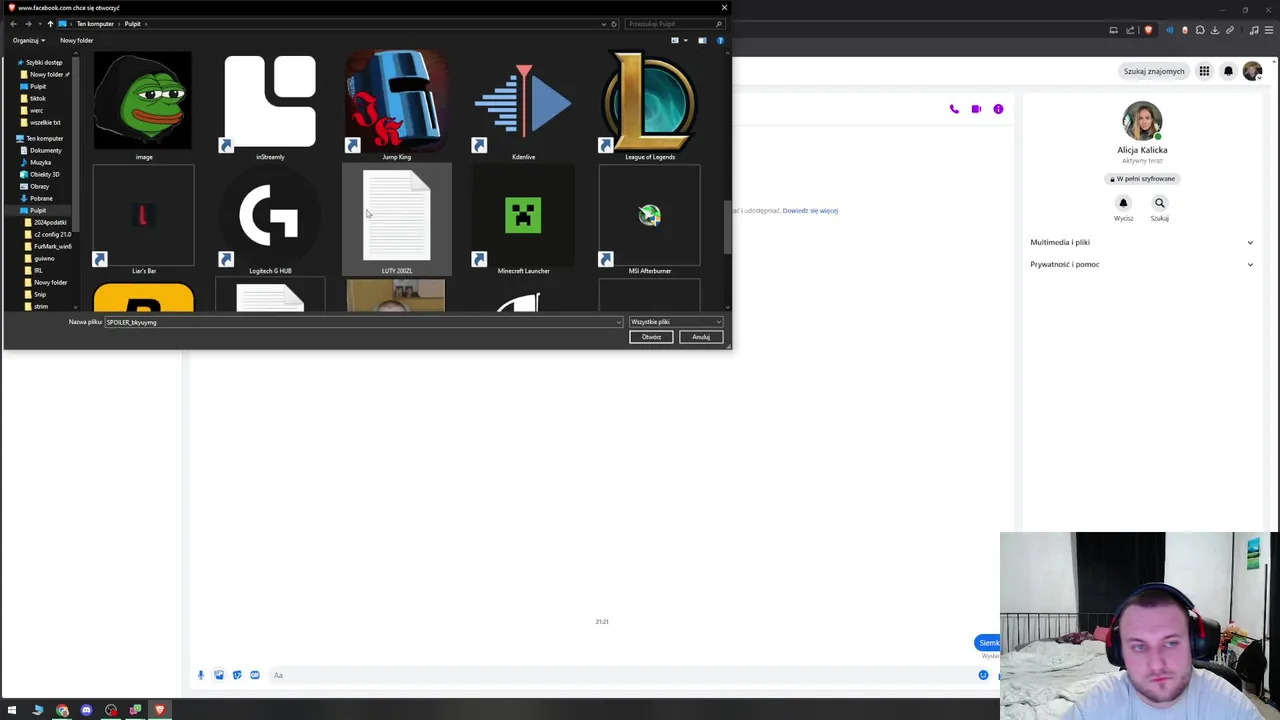Image resolution: width=1280 pixels, height=720 pixels.
Task: Open the filename history dropdown arrow
Action: pos(619,322)
